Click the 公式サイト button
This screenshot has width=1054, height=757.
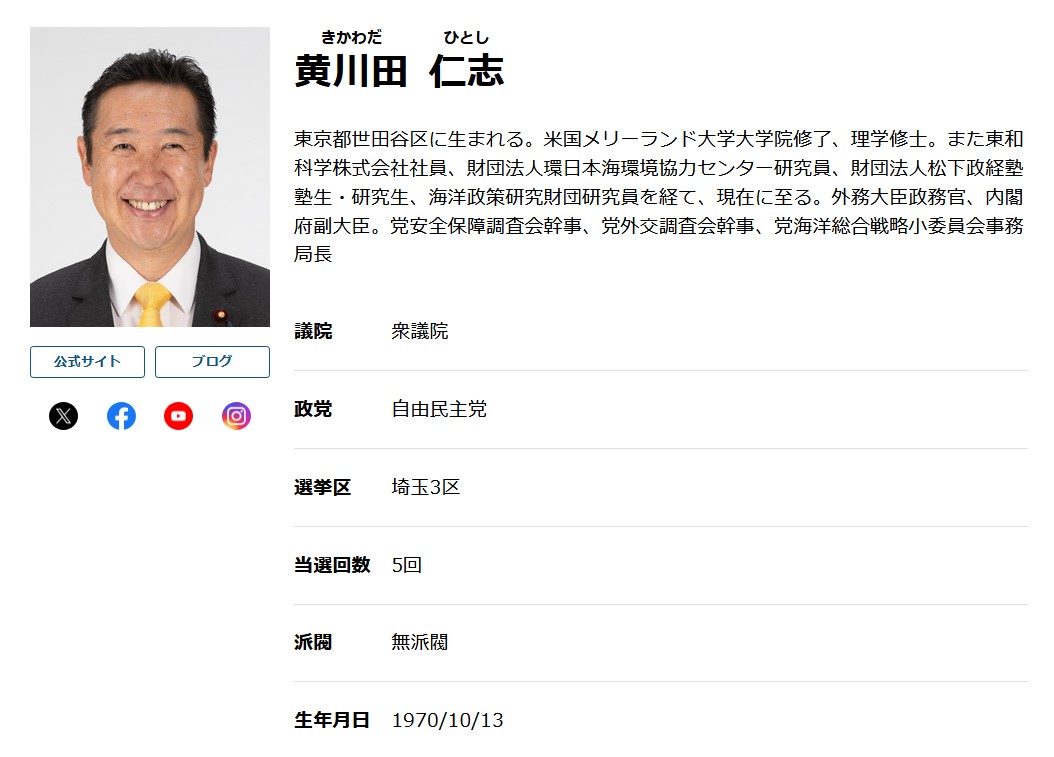coord(87,362)
